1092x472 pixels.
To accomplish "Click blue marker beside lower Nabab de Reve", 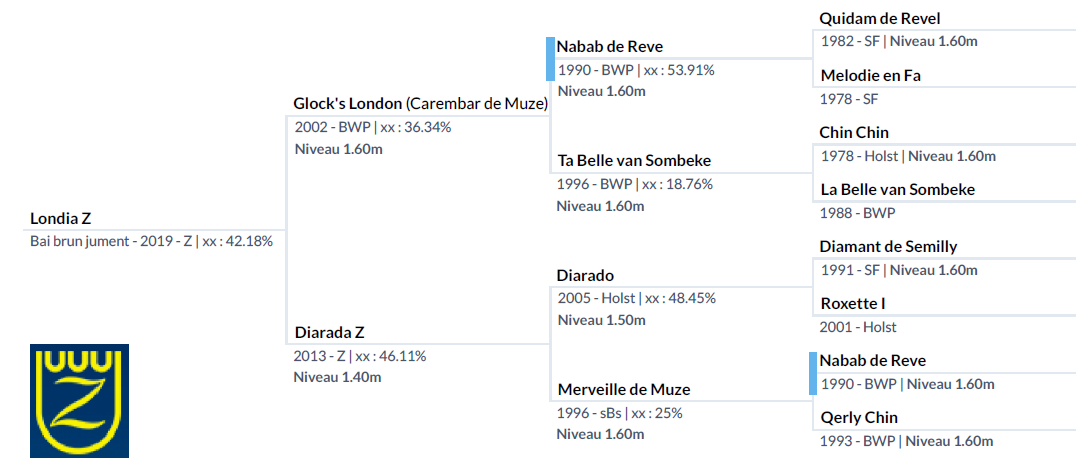I will 813,373.
